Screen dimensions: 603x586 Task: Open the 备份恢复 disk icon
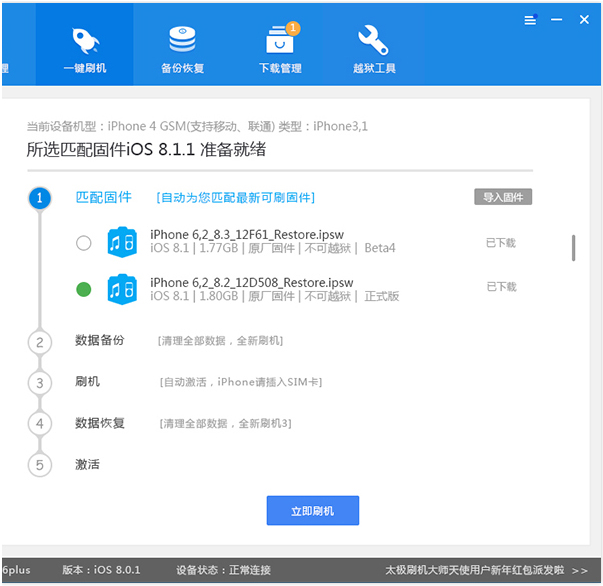[183, 49]
